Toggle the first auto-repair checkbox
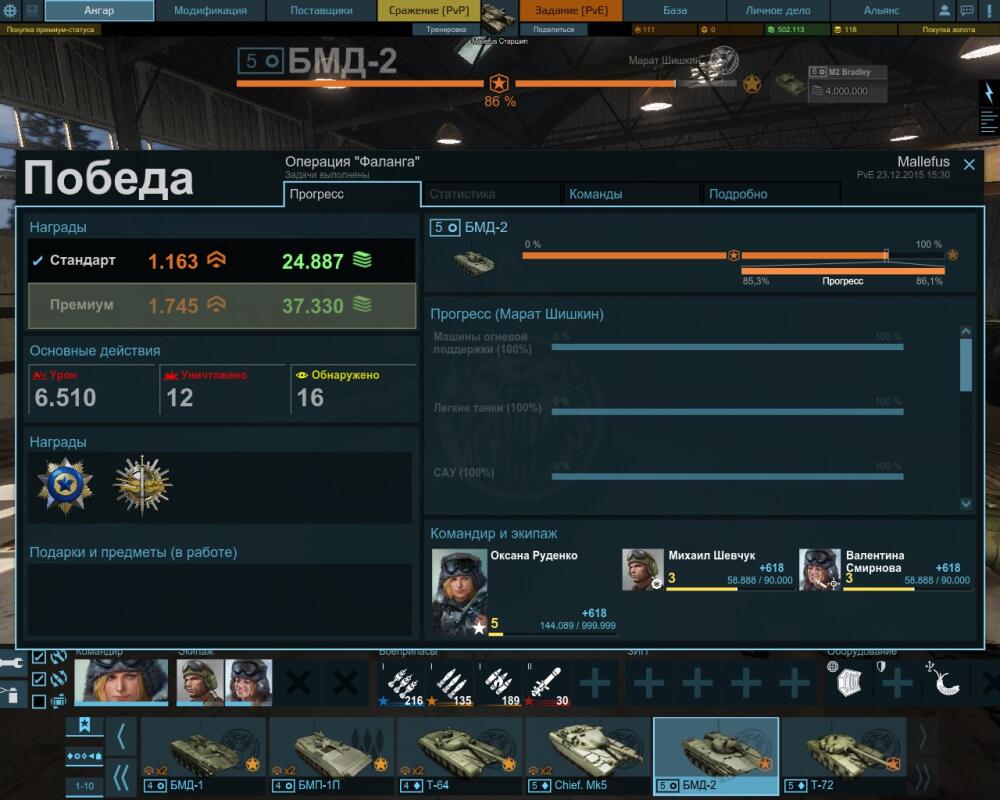 tap(39, 657)
